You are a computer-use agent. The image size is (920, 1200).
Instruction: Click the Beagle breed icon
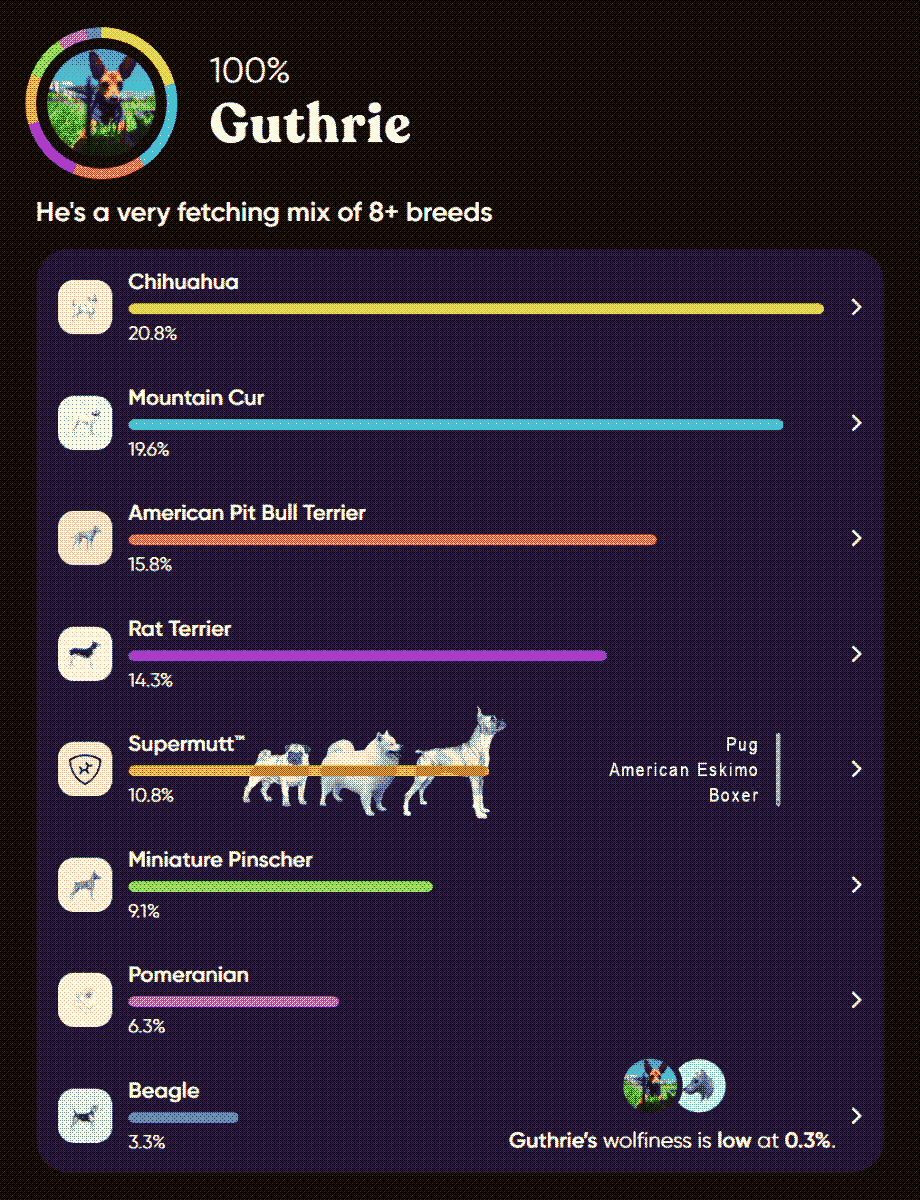point(84,1116)
